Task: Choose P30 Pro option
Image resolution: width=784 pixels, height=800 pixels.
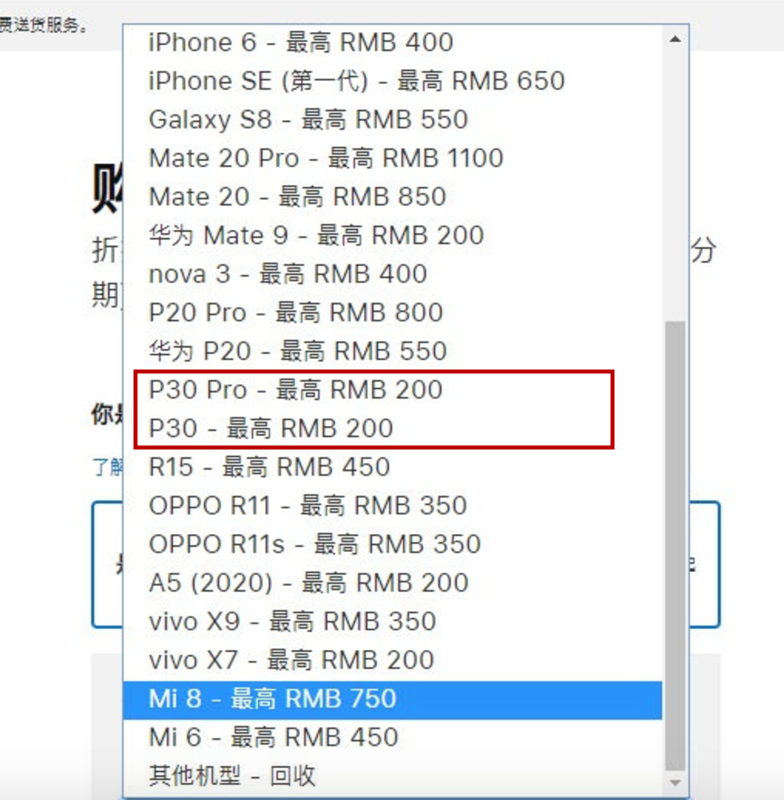Action: point(393,390)
